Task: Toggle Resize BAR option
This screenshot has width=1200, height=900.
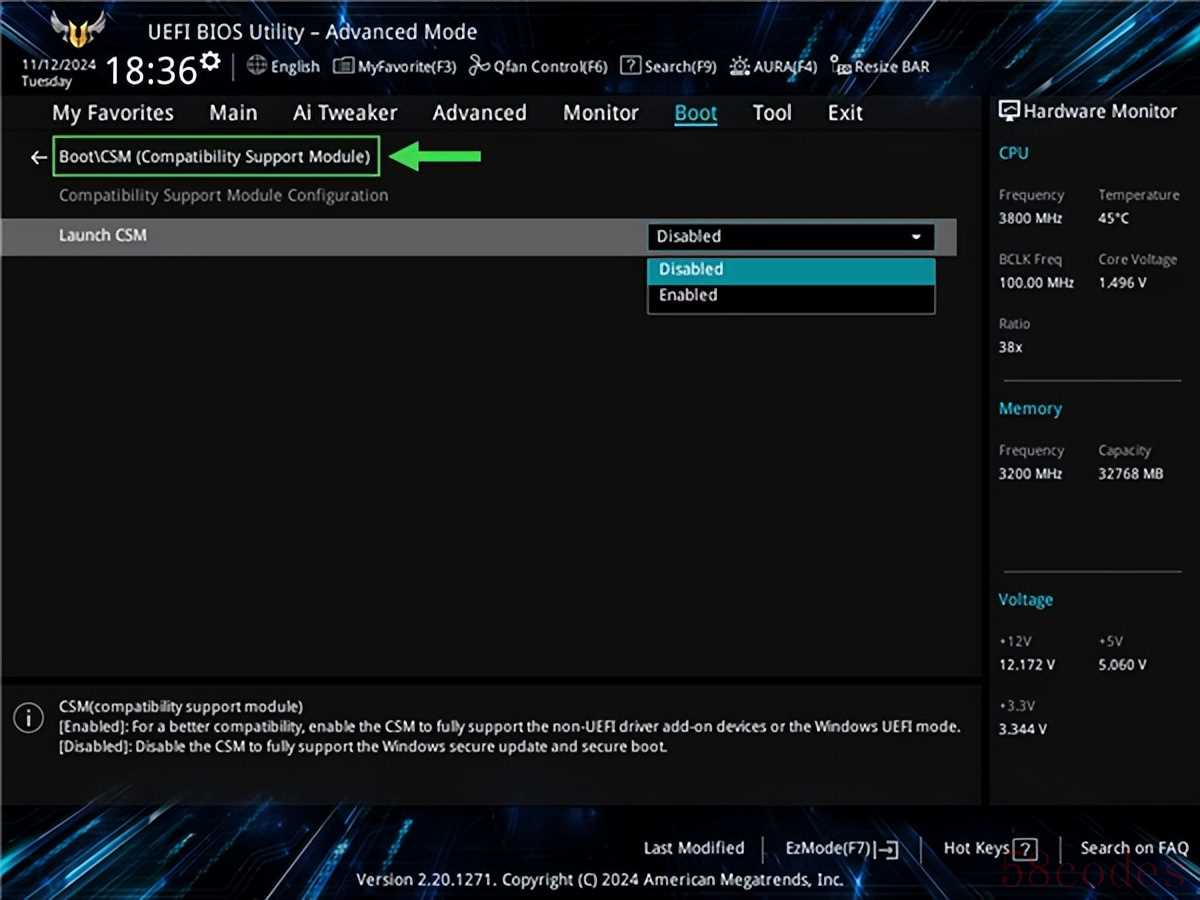Action: [879, 67]
